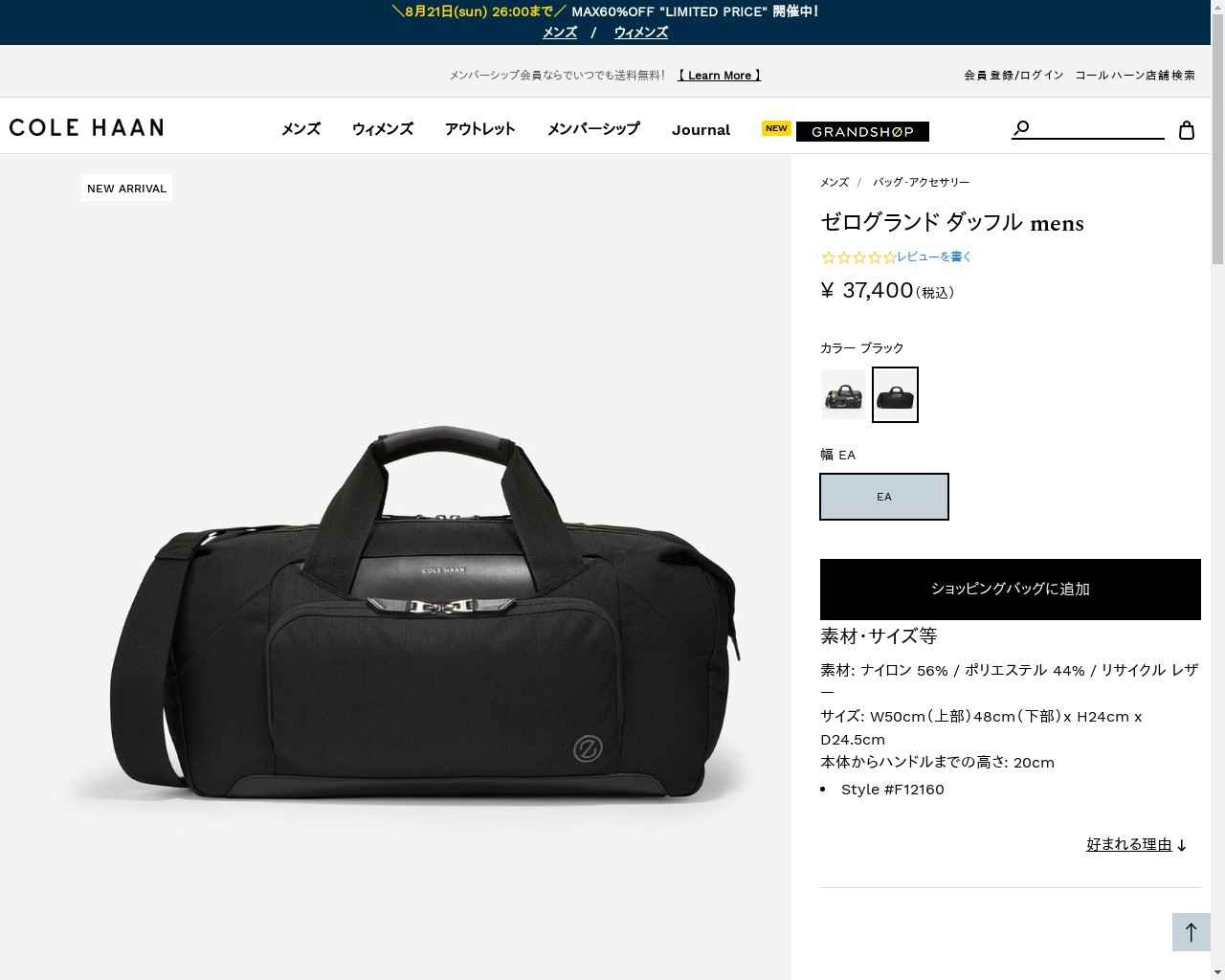Click the Learn More link
This screenshot has width=1225, height=980.
pos(719,76)
